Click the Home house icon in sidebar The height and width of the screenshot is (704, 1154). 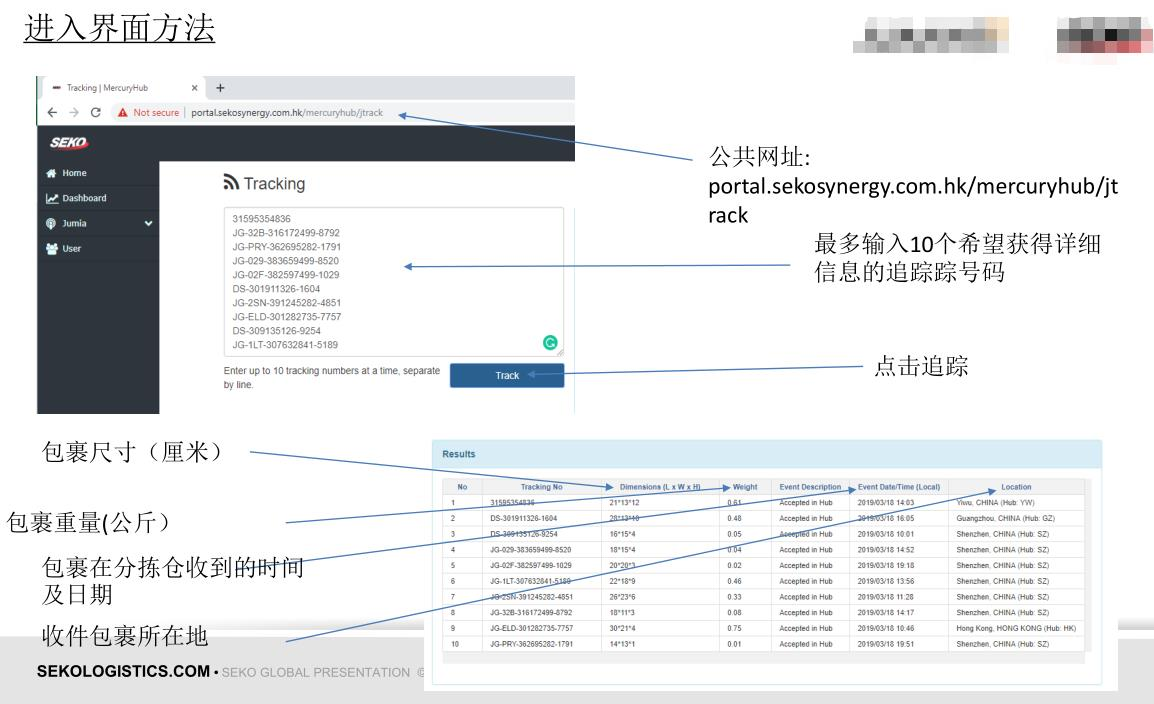51,174
